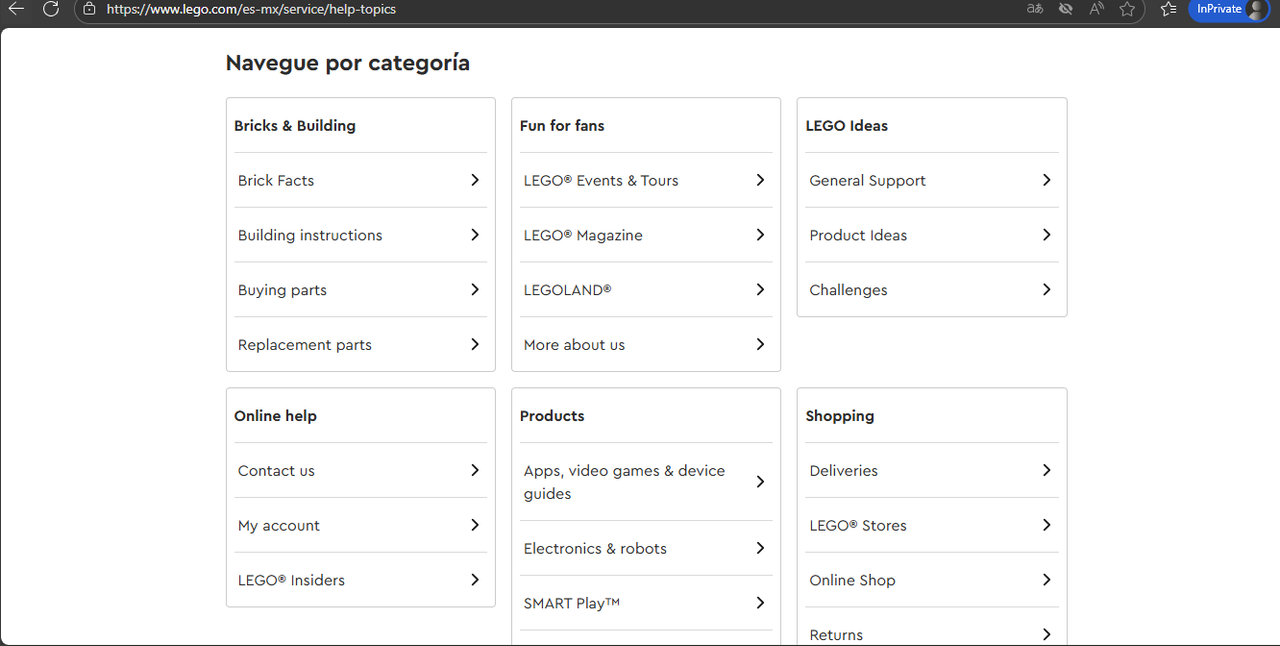Click the browser back arrow
This screenshot has height=646, width=1280.
16,9
